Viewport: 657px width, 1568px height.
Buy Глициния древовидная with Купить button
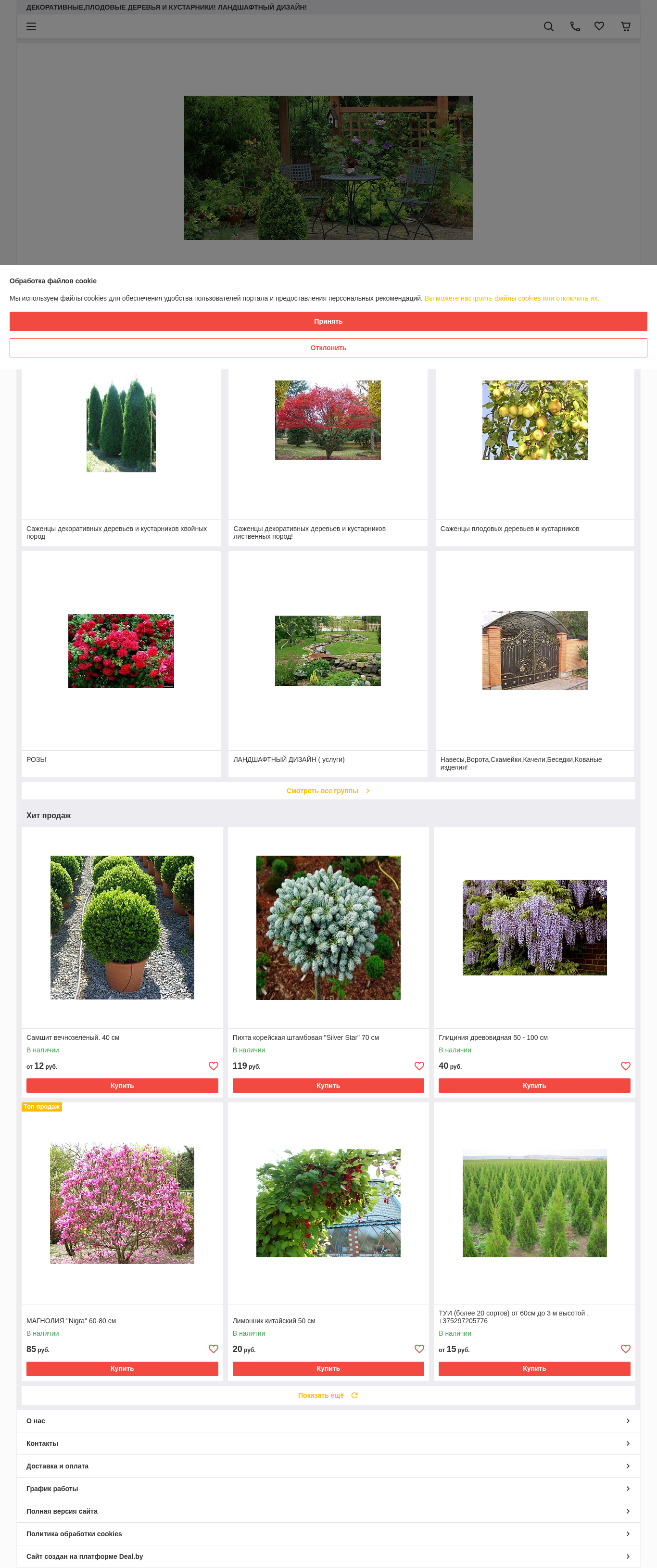pos(534,1085)
